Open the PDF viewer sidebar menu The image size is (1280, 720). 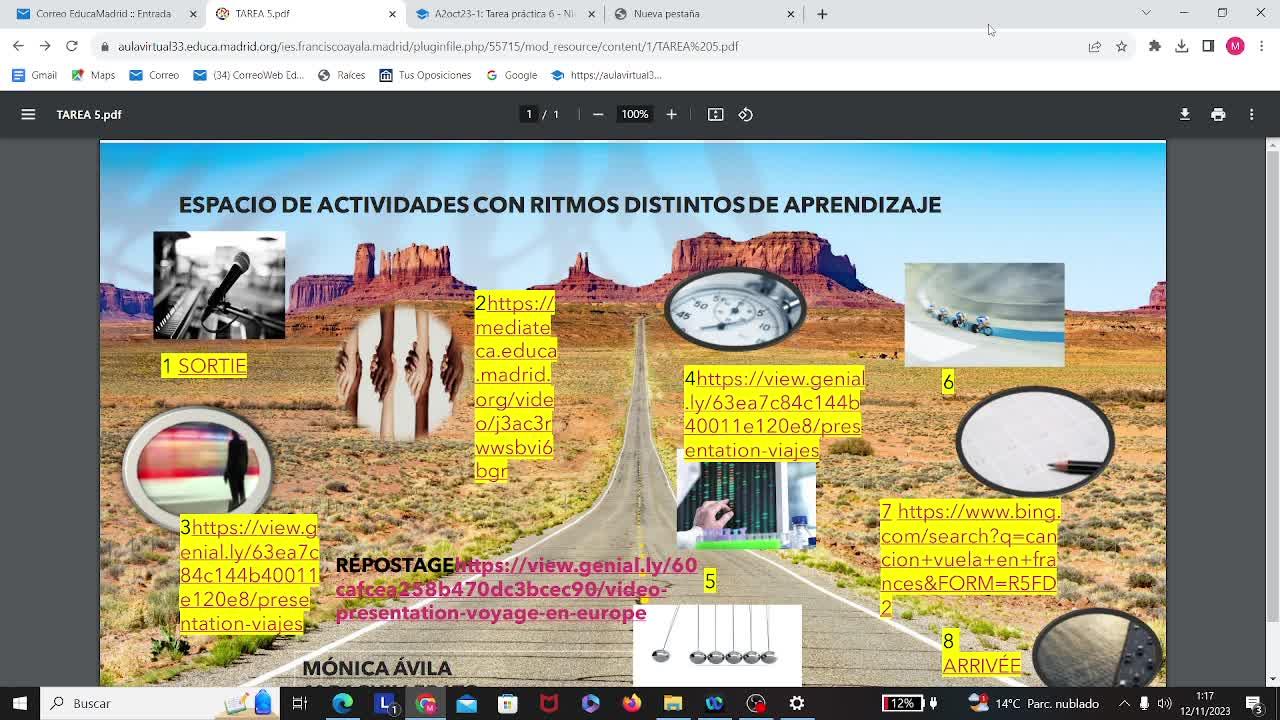pos(28,114)
